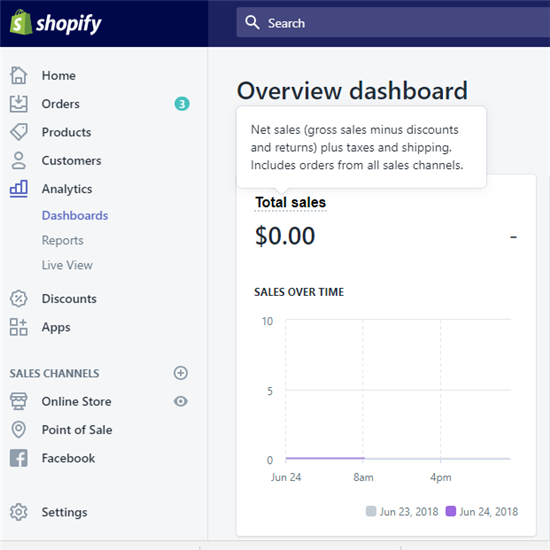
Task: Focus the Search input field
Action: (393, 22)
